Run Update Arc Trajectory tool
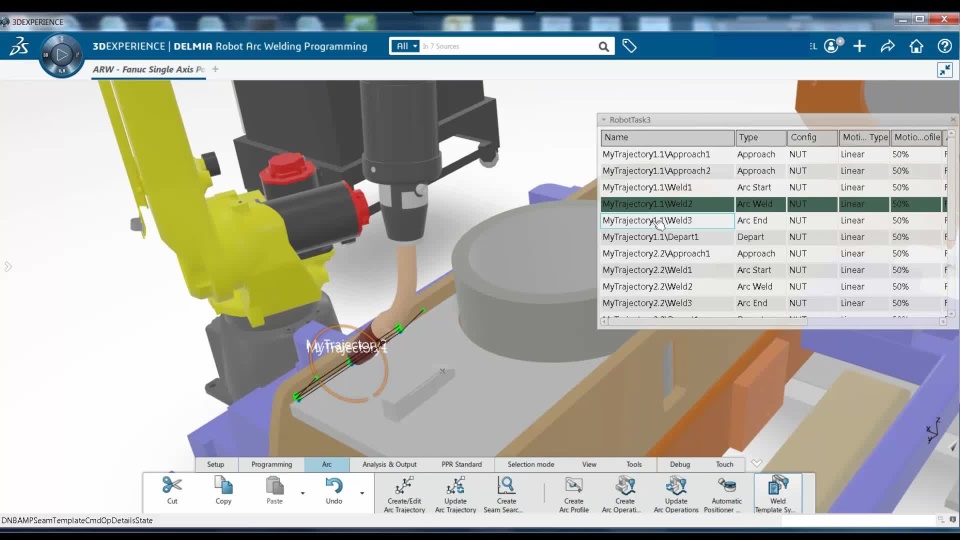Screen dimensions: 960x540 (456, 493)
